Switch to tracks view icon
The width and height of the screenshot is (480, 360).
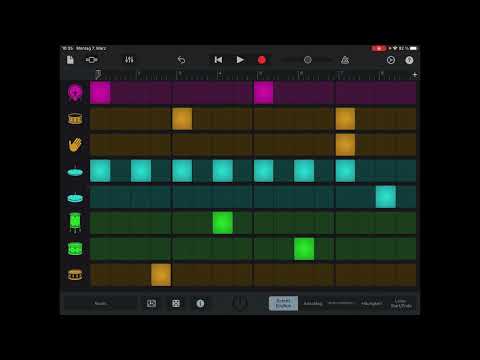(x=91, y=60)
